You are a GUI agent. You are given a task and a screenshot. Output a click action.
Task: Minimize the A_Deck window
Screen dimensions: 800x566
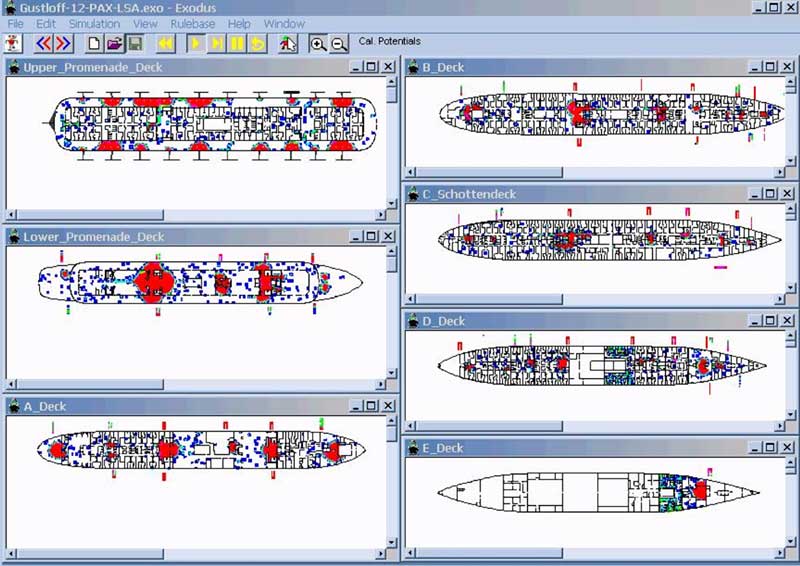356,406
